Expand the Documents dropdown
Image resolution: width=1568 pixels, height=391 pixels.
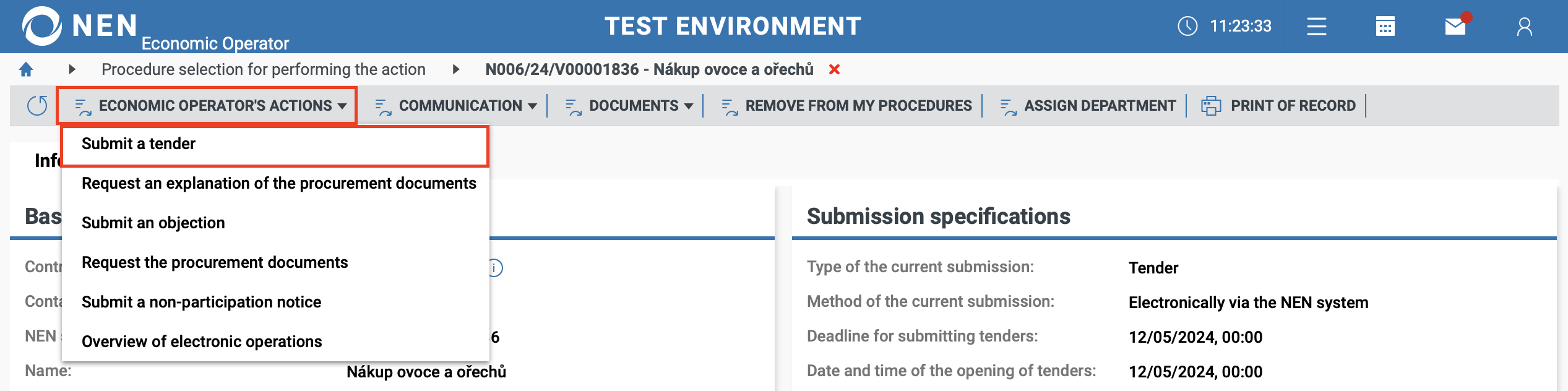[629, 106]
